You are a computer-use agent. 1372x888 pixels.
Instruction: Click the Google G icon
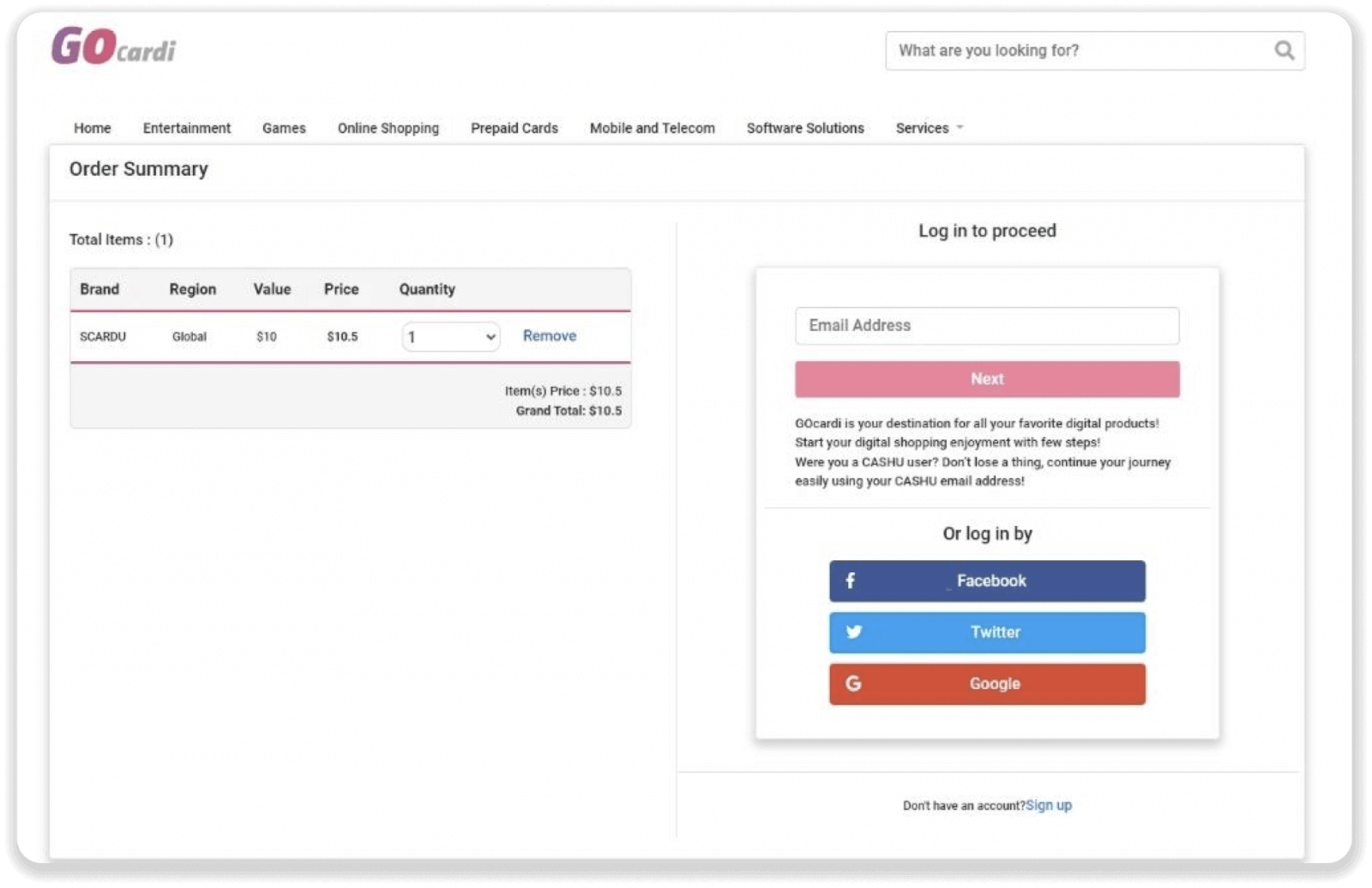[853, 684]
